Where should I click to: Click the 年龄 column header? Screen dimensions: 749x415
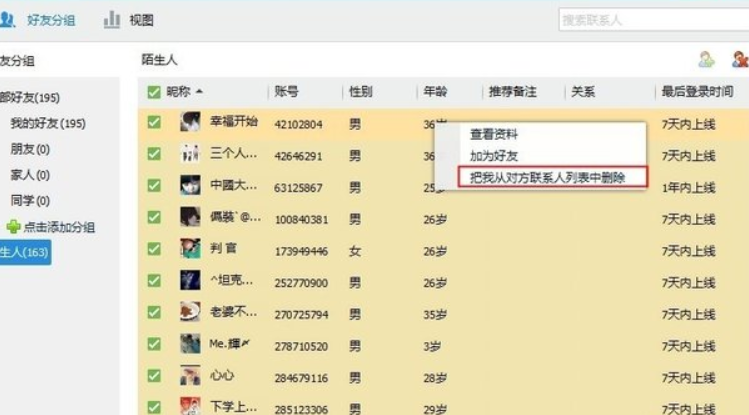click(435, 91)
